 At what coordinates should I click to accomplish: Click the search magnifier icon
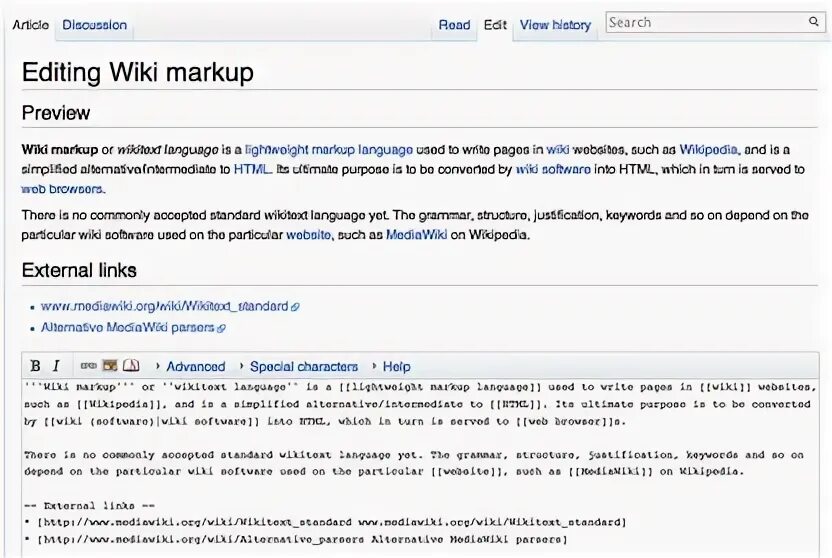click(813, 22)
